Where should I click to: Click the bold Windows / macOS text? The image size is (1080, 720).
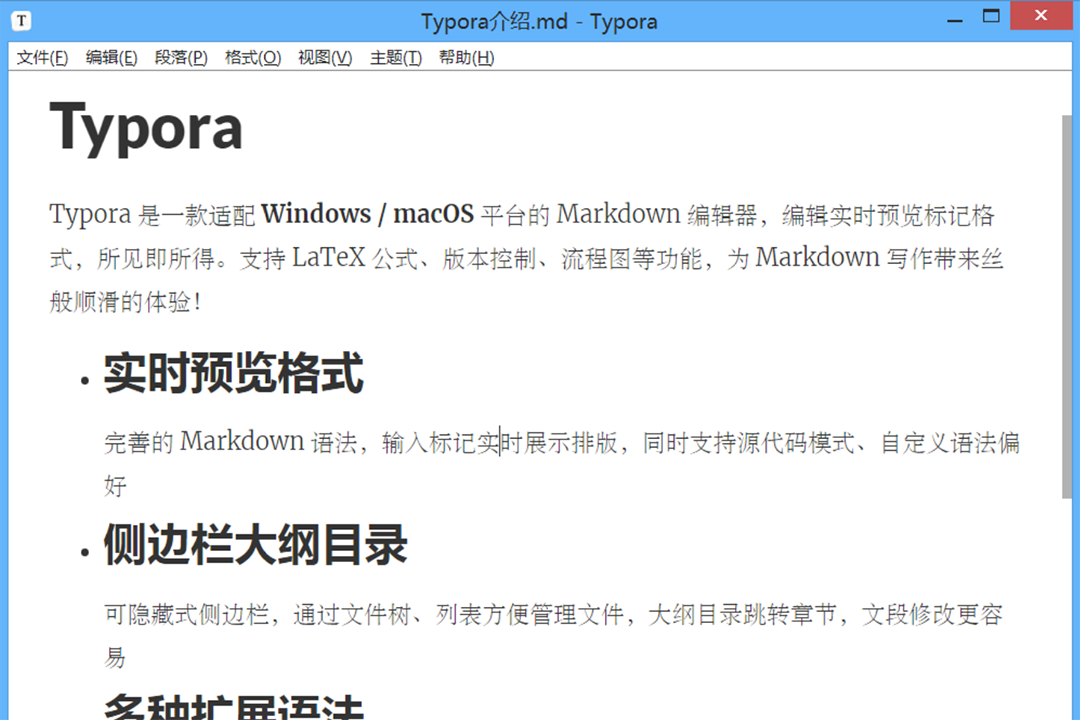[x=368, y=214]
